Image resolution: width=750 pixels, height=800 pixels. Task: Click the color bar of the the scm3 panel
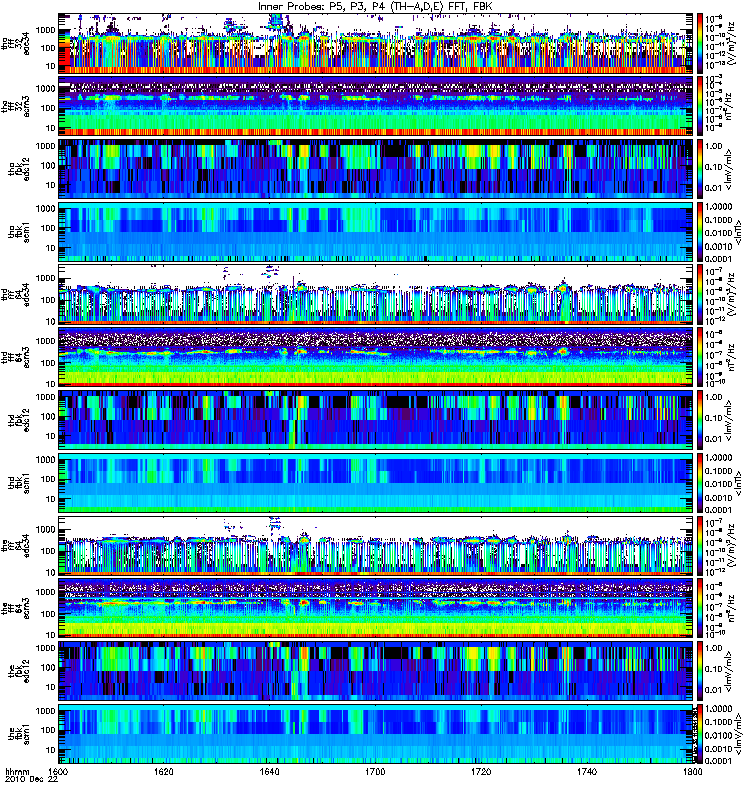(700, 609)
